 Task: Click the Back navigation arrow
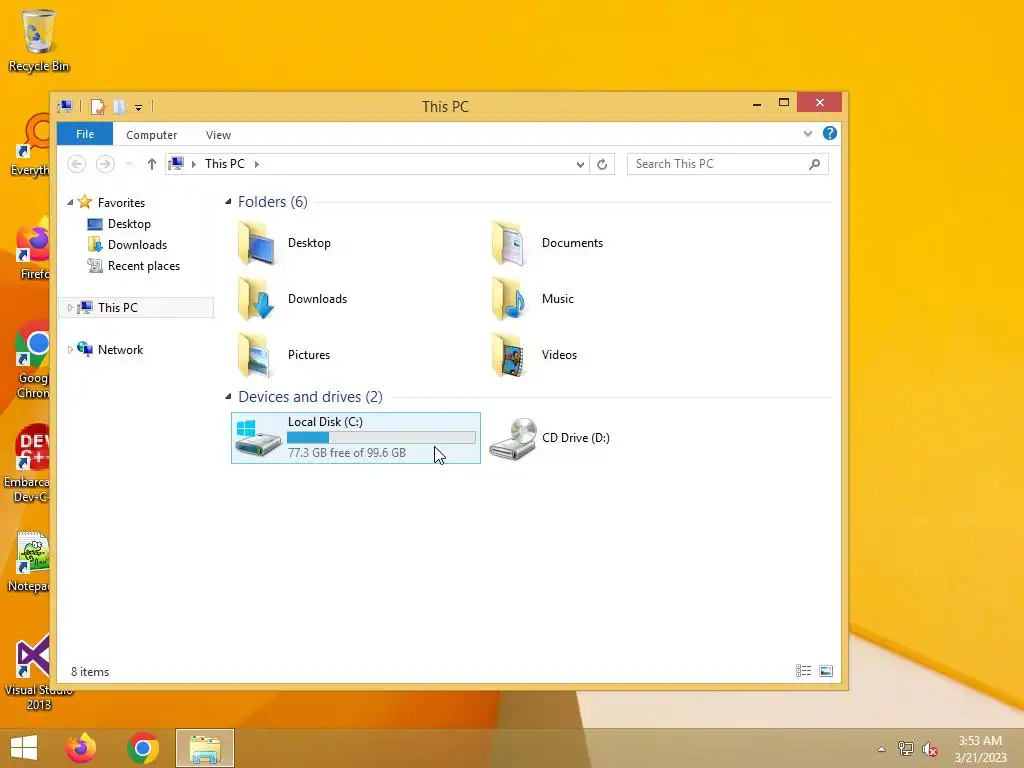click(x=76, y=164)
